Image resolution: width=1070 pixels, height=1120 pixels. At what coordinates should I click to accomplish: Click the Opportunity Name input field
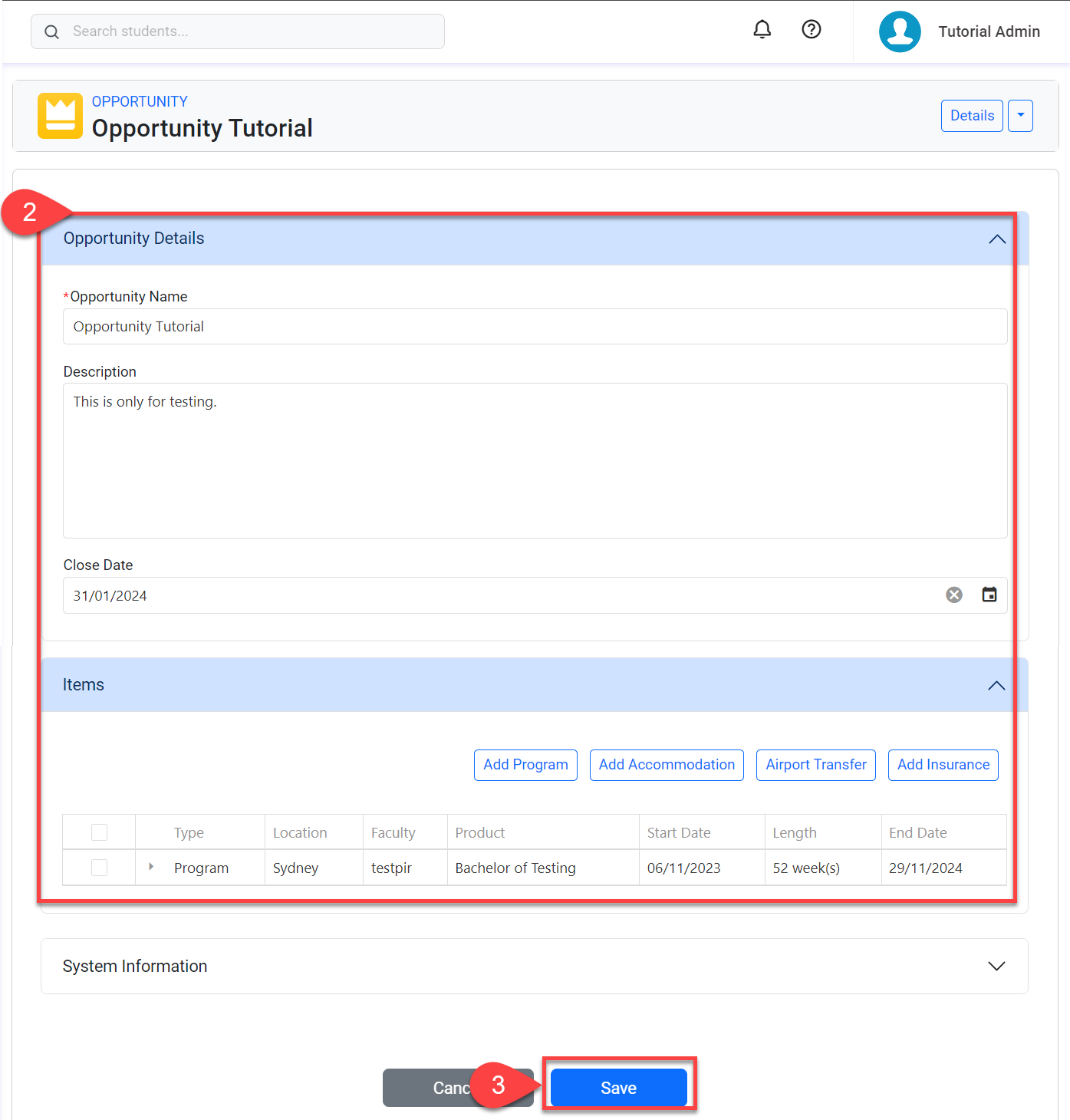point(535,327)
